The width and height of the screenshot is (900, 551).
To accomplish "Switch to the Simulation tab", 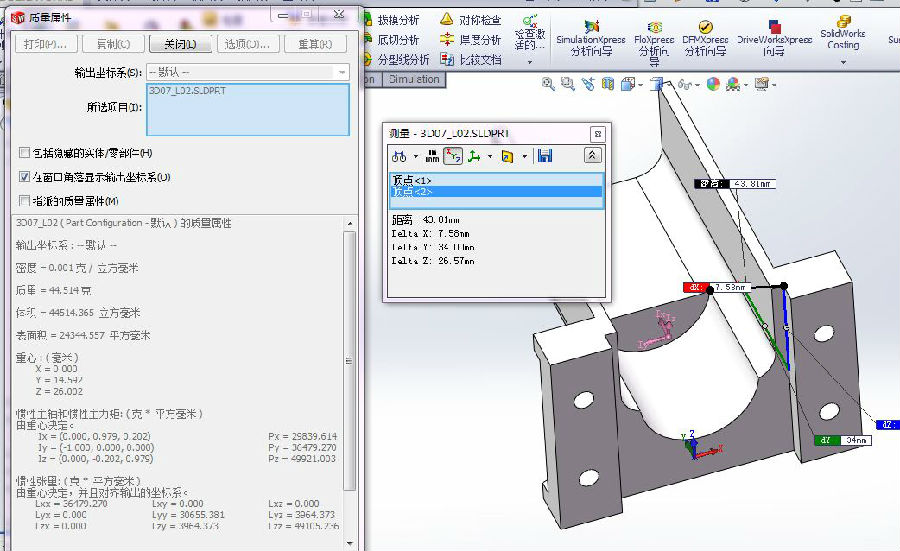I will 414,79.
